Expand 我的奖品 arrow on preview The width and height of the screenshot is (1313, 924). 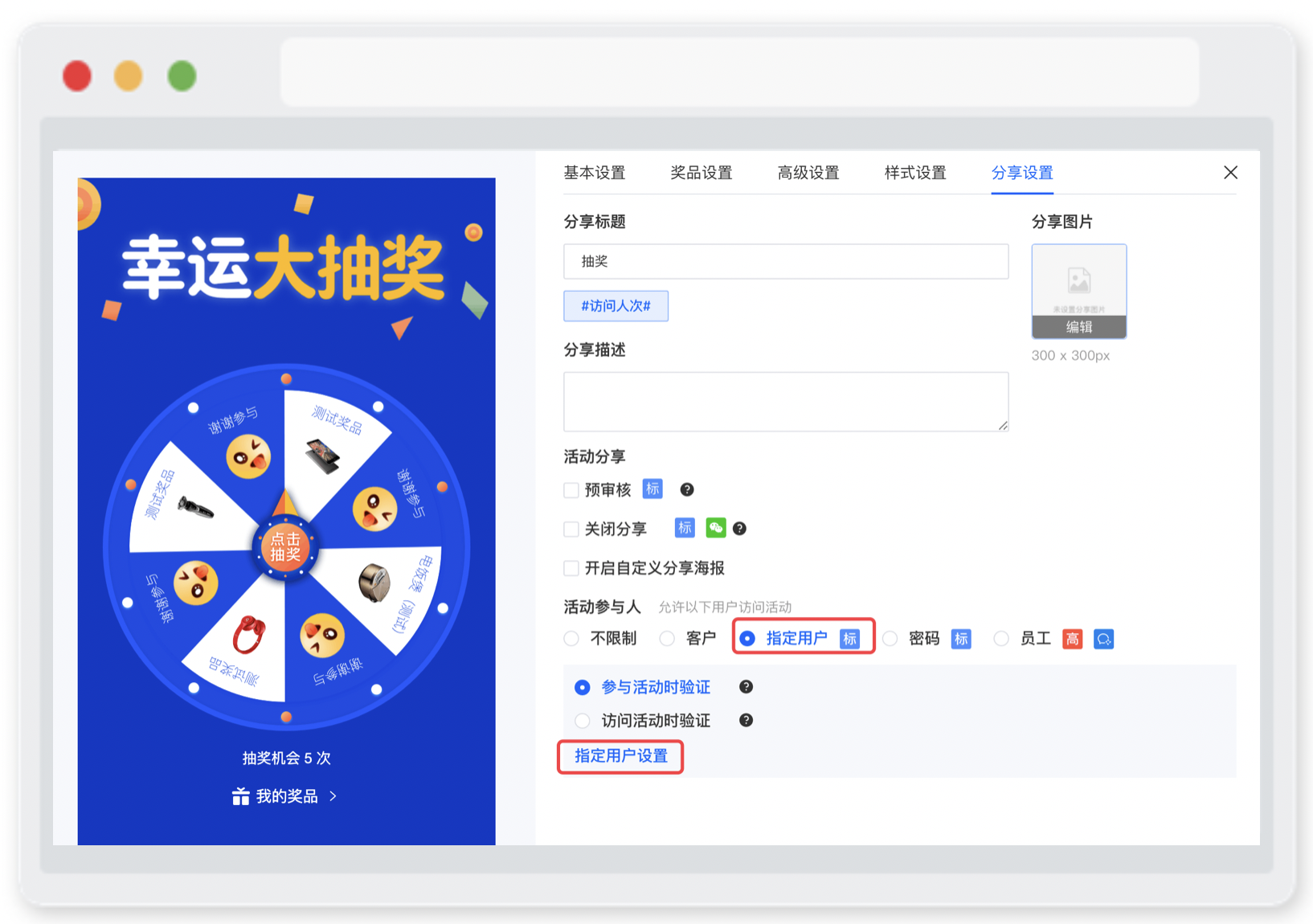[x=333, y=796]
